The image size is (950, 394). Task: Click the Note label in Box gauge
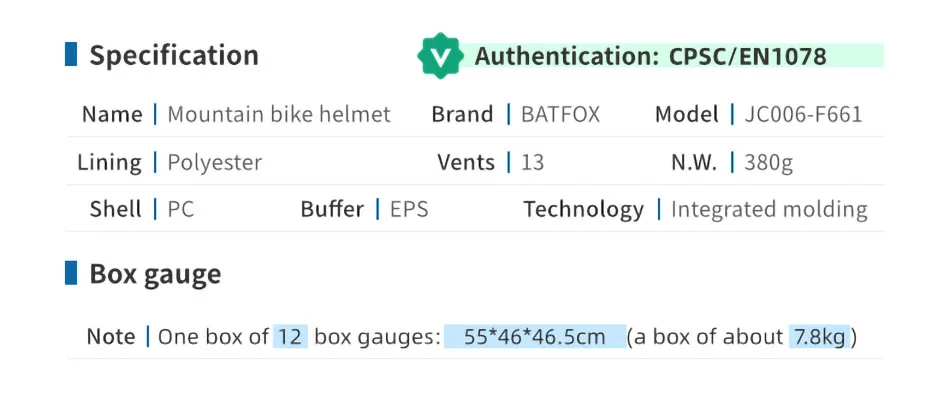pos(111,336)
